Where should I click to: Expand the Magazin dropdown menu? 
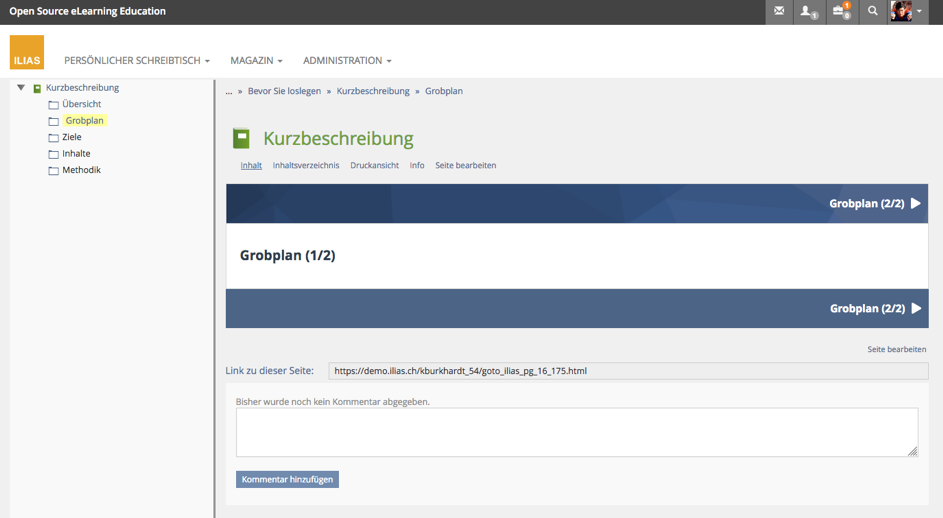coord(256,61)
